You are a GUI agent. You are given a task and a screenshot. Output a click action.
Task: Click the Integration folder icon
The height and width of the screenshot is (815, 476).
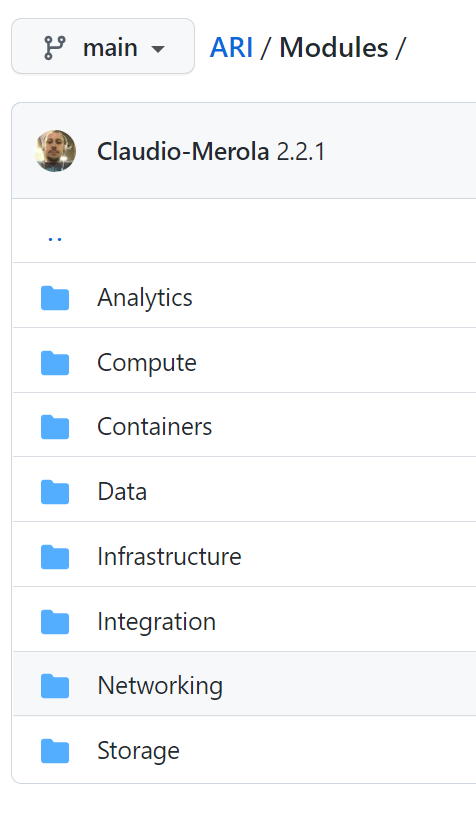click(x=55, y=622)
